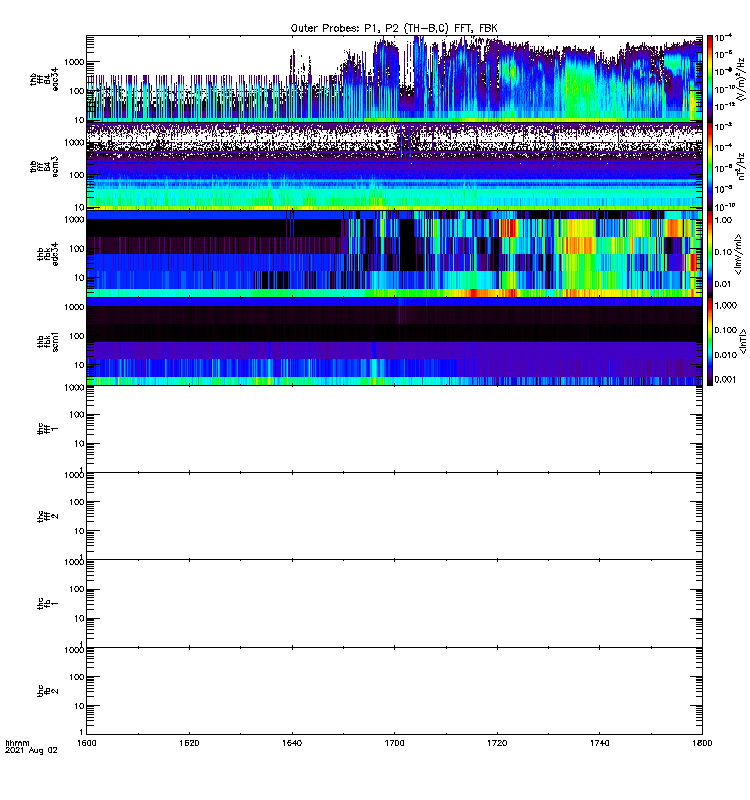This screenshot has height=800, width=750.
Task: Click the '1720' time axis label
Action: 497,743
